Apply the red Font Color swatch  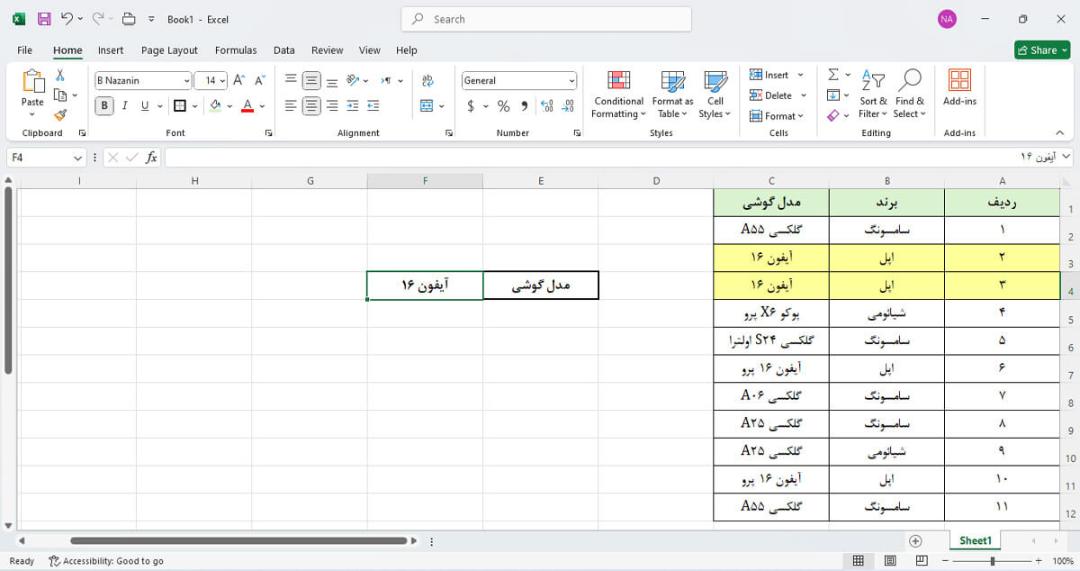(248, 105)
